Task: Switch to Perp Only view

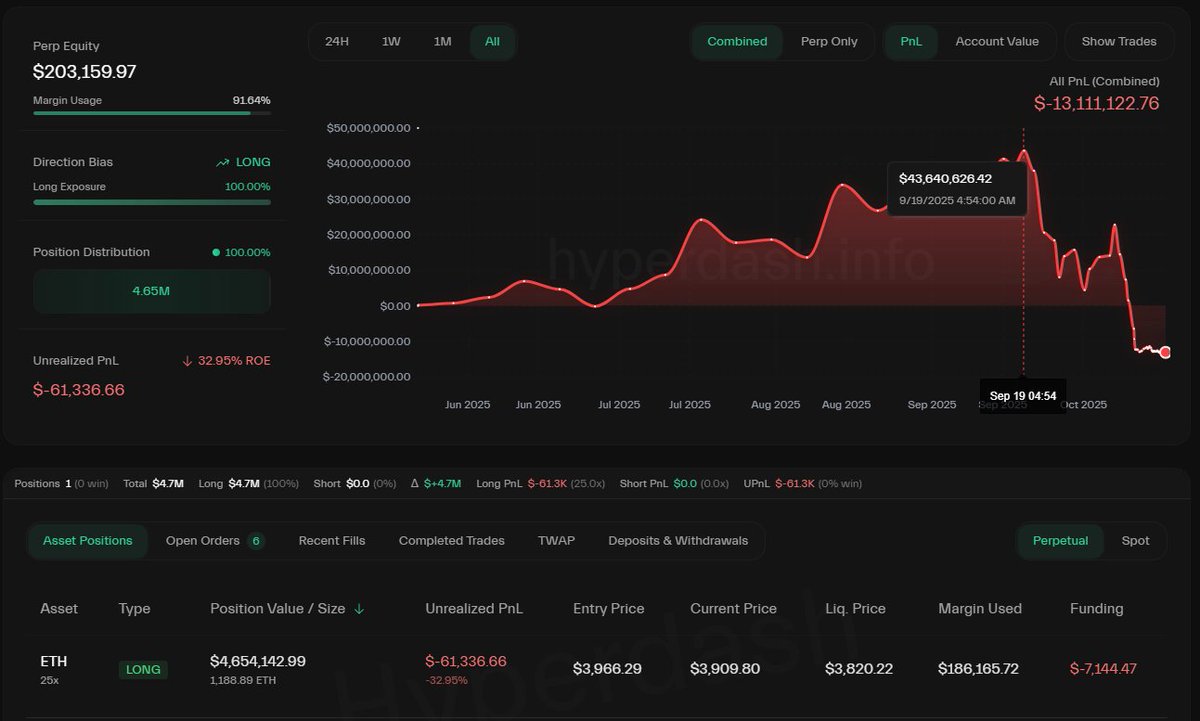Action: point(829,42)
